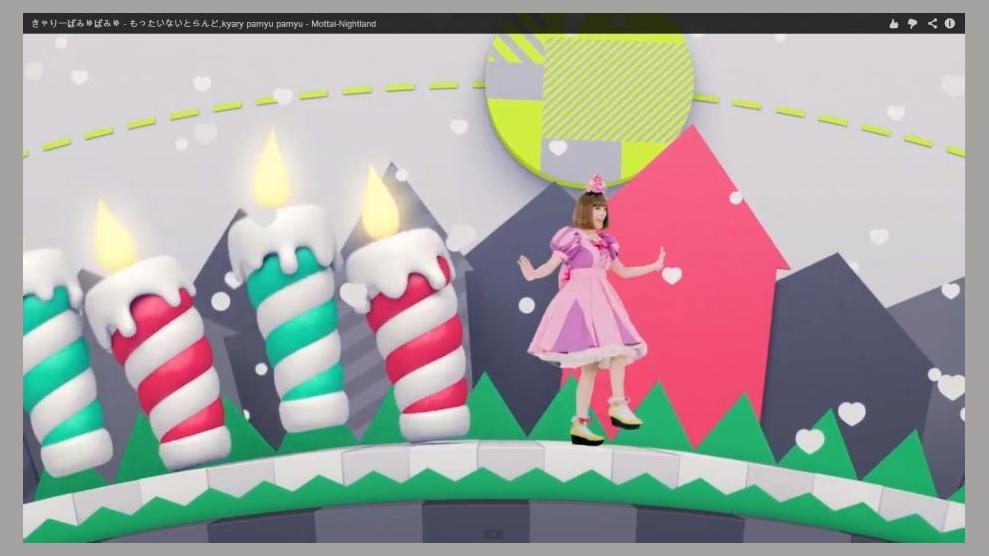989x556 pixels.
Task: Click the thumbs up like icon
Action: pyautogui.click(x=893, y=24)
